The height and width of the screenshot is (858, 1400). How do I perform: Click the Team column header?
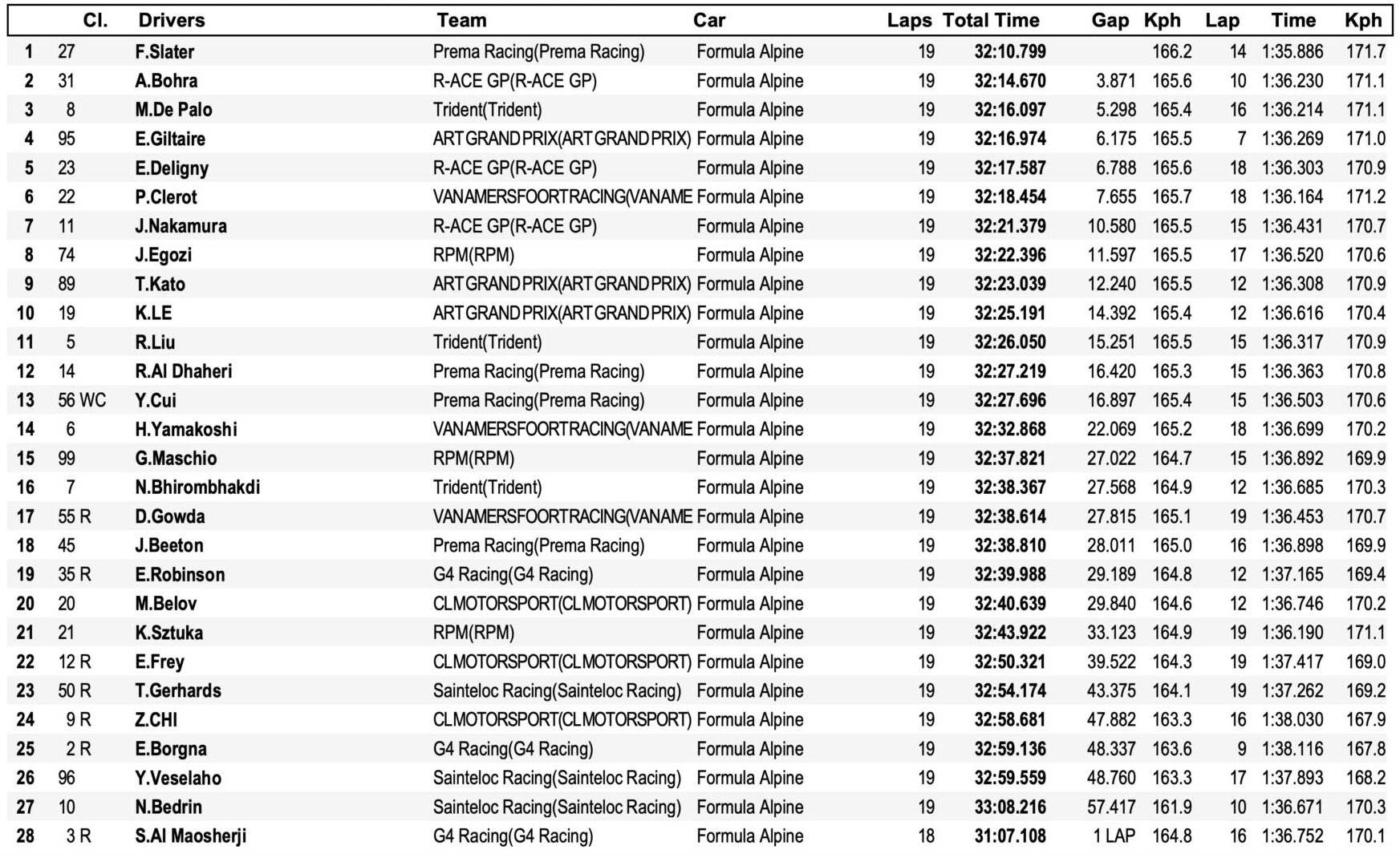tap(461, 20)
